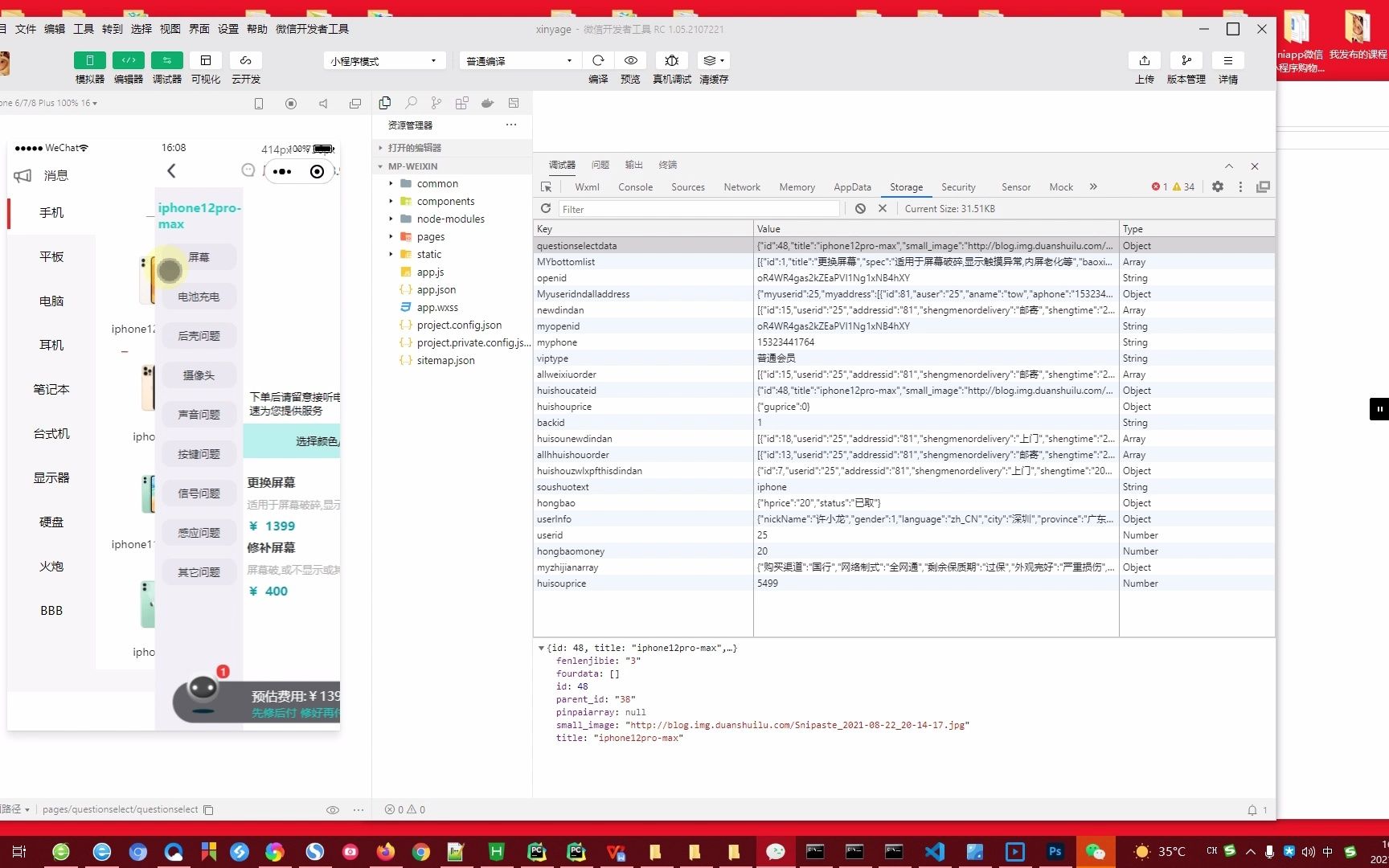Open the visualization (可视化) tool
The height and width of the screenshot is (868, 1389).
coord(205,60)
